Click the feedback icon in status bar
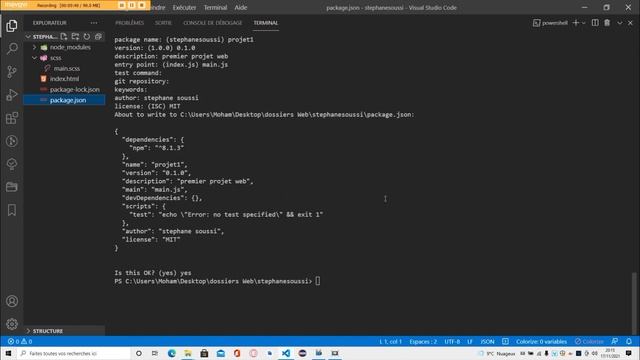Screen dimensions: 640x360 [x=615, y=341]
